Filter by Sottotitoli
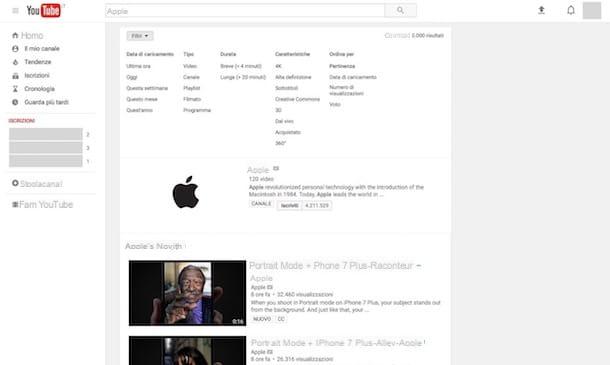 point(286,88)
